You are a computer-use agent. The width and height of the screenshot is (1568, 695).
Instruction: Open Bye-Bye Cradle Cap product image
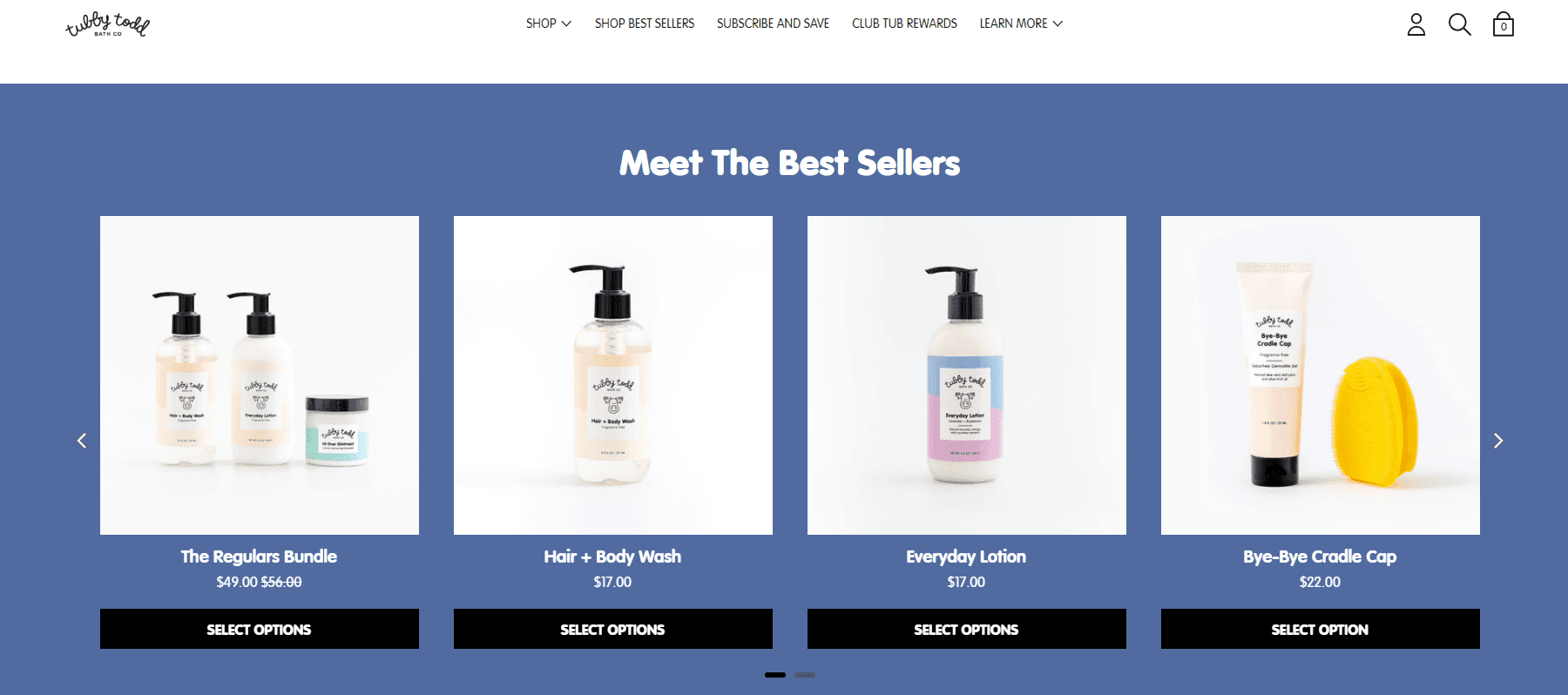[1321, 375]
